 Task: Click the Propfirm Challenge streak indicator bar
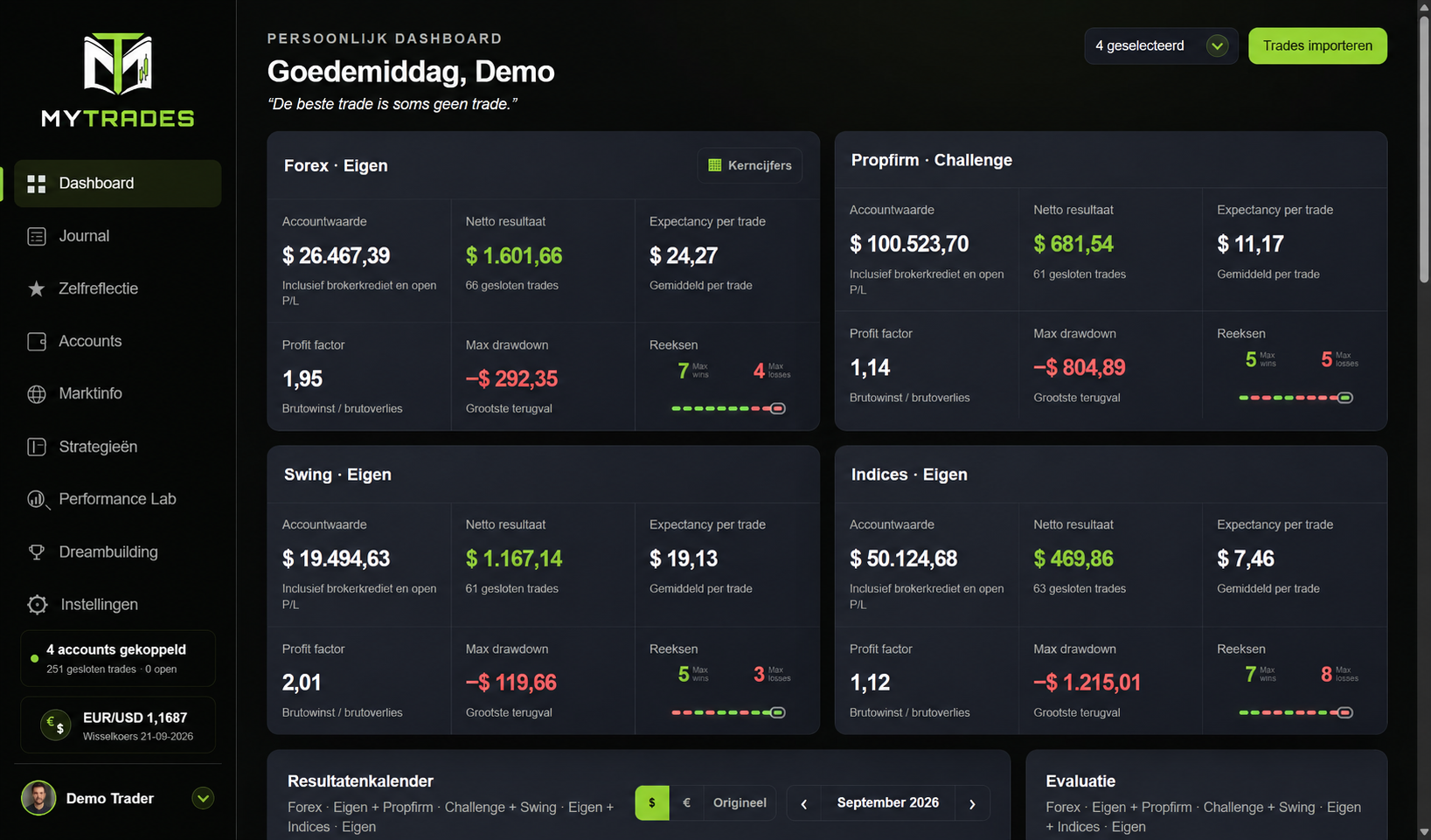pos(1296,398)
